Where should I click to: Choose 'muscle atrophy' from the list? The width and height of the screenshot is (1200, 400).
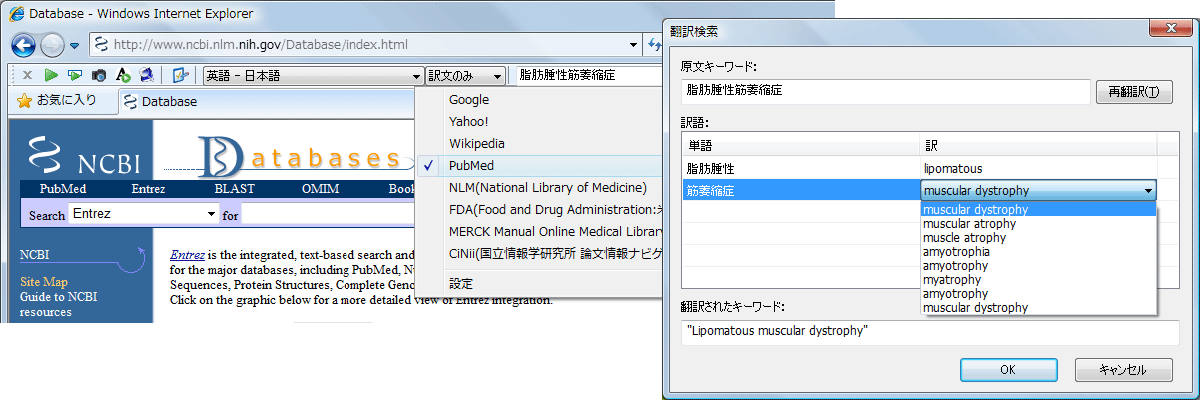click(x=1038, y=238)
